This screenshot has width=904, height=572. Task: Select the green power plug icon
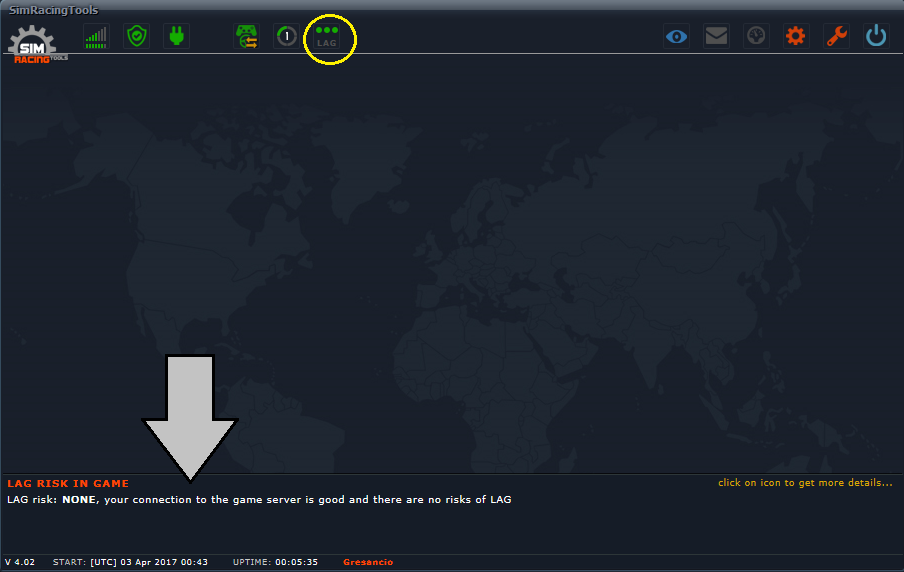pos(176,36)
